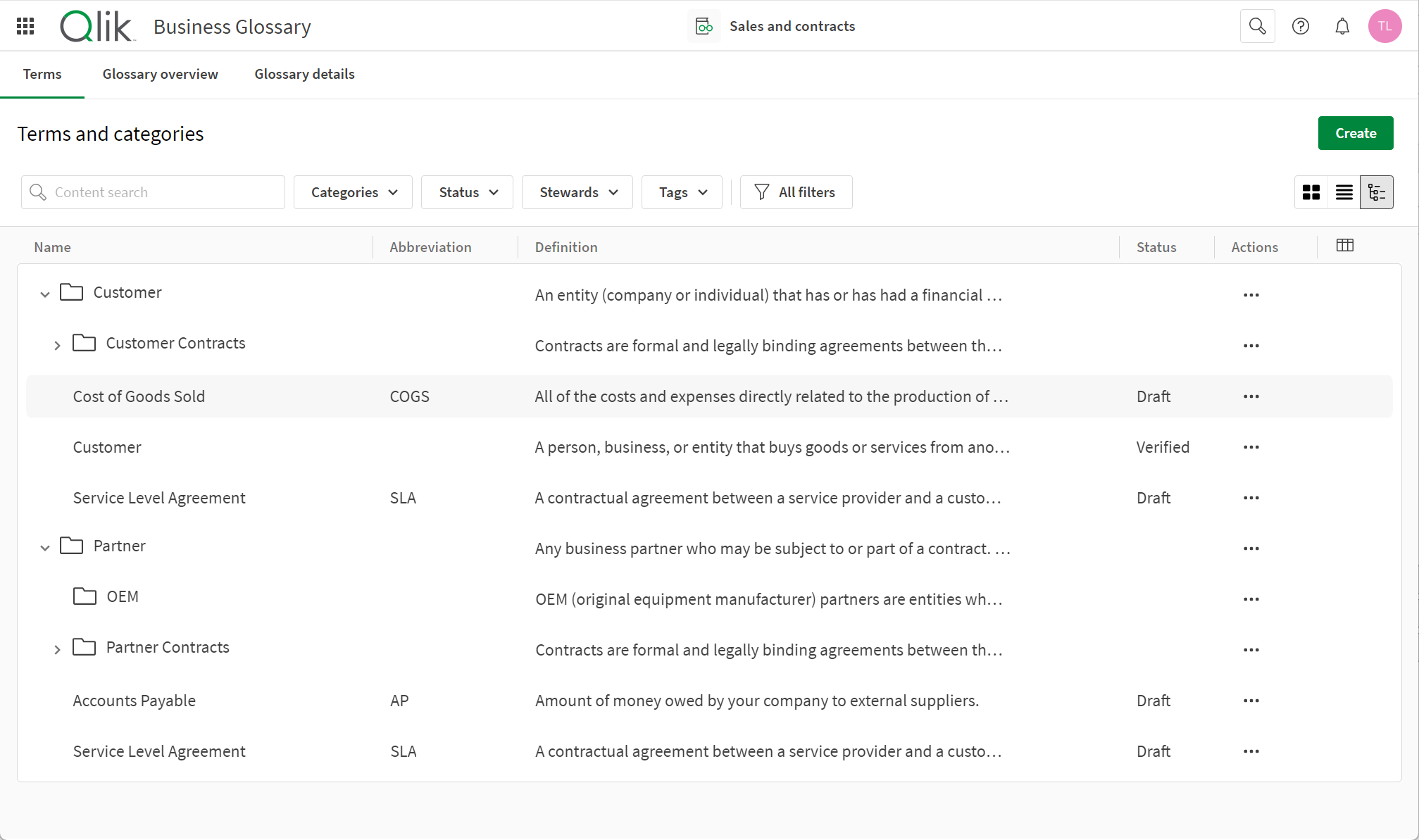Screen dimensions: 1419x840
Task: Open actions menu for Cost of Goods Sold
Action: tap(1251, 396)
